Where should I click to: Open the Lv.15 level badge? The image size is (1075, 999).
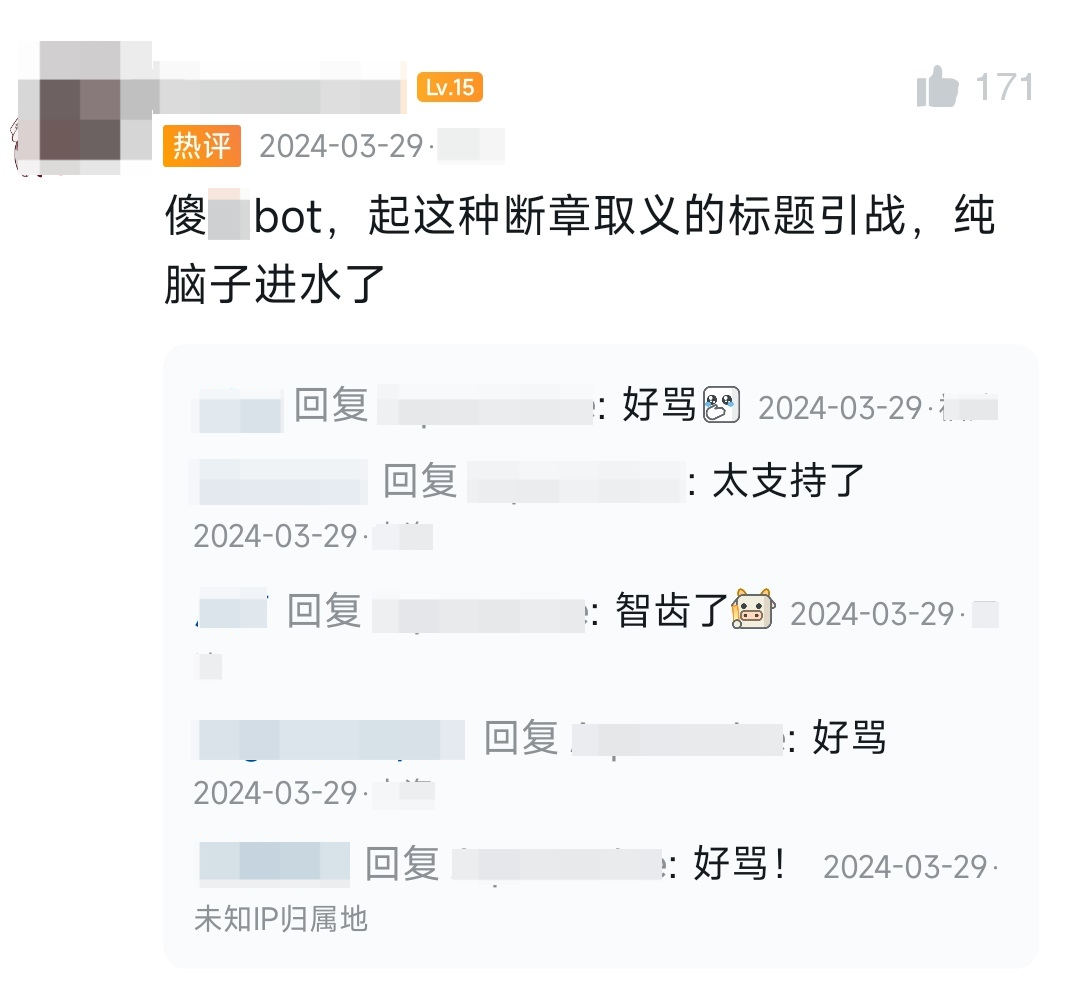pyautogui.click(x=450, y=87)
